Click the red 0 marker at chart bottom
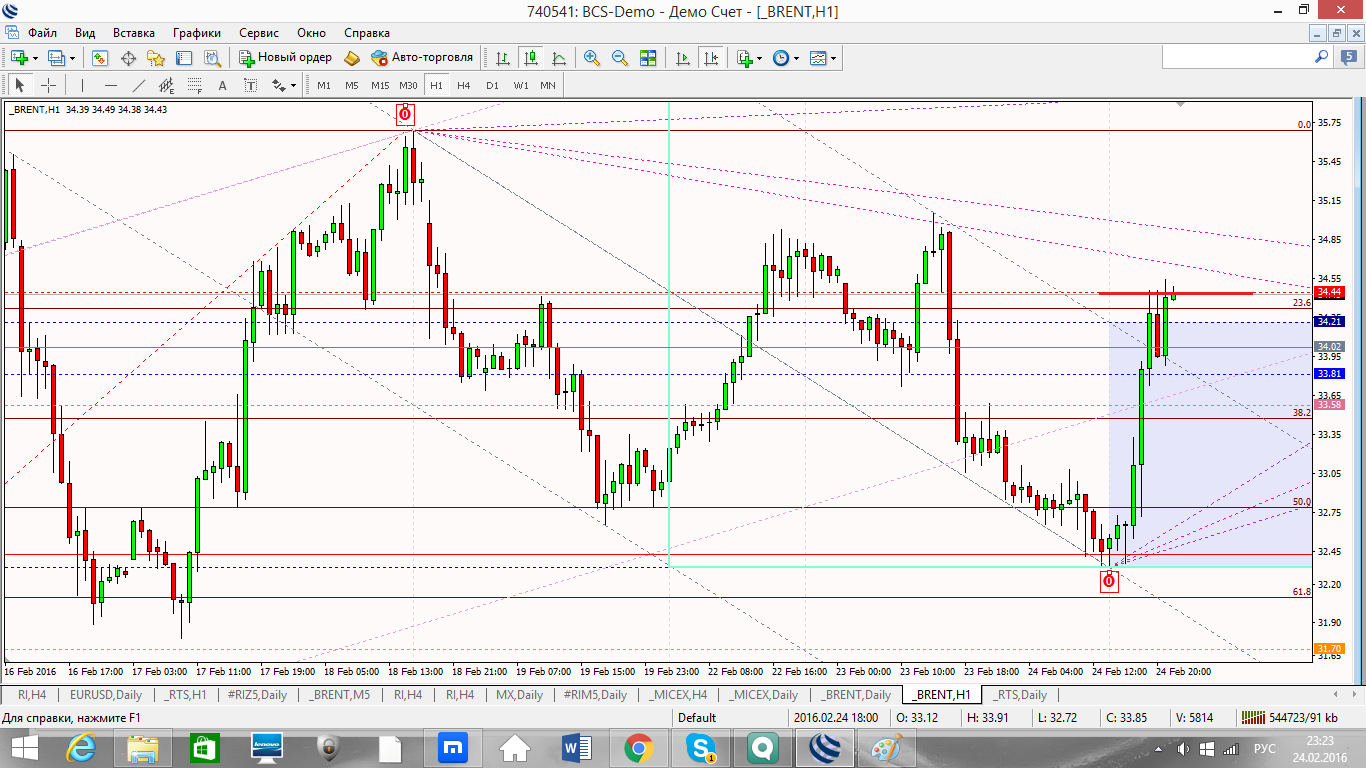The image size is (1366, 768). pyautogui.click(x=1109, y=581)
